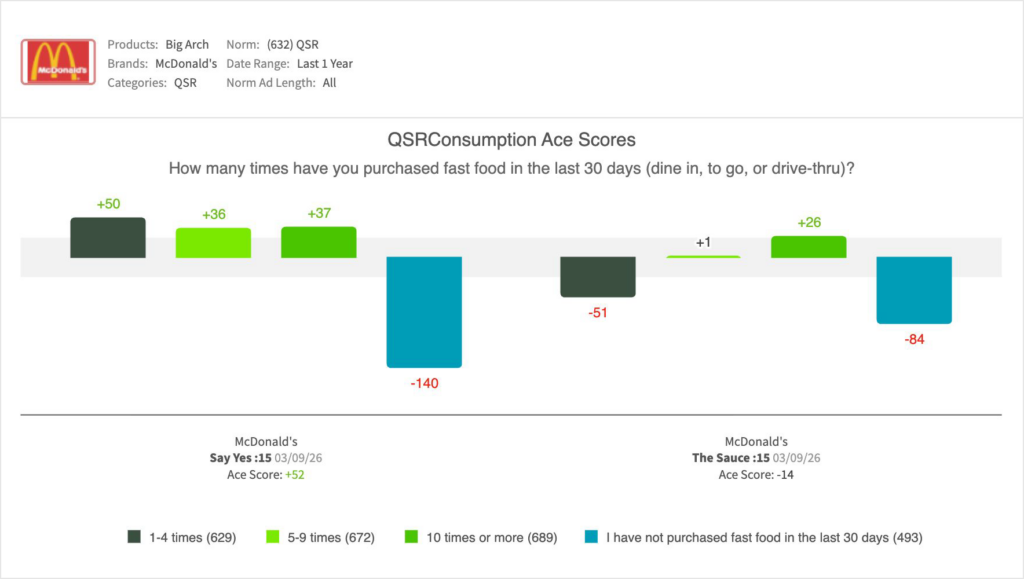Click the +37 green bar for Say Yes
Screen dimensions: 1024x579
(318, 243)
